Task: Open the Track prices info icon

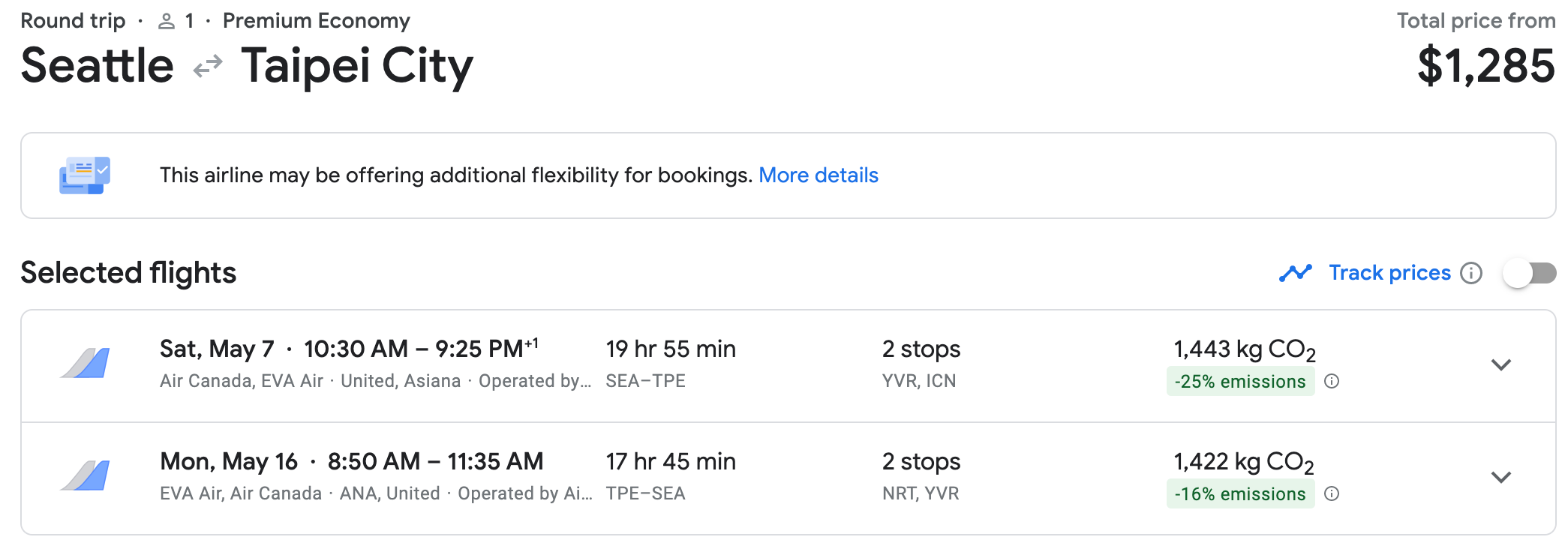Action: click(1471, 273)
